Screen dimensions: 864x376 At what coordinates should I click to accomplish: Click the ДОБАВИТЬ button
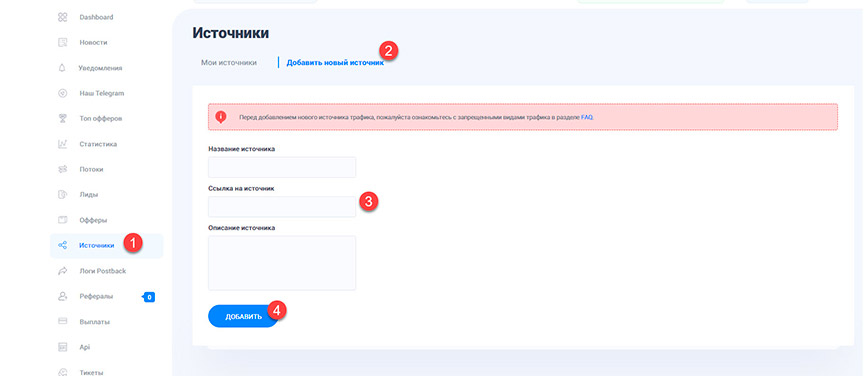coord(244,316)
